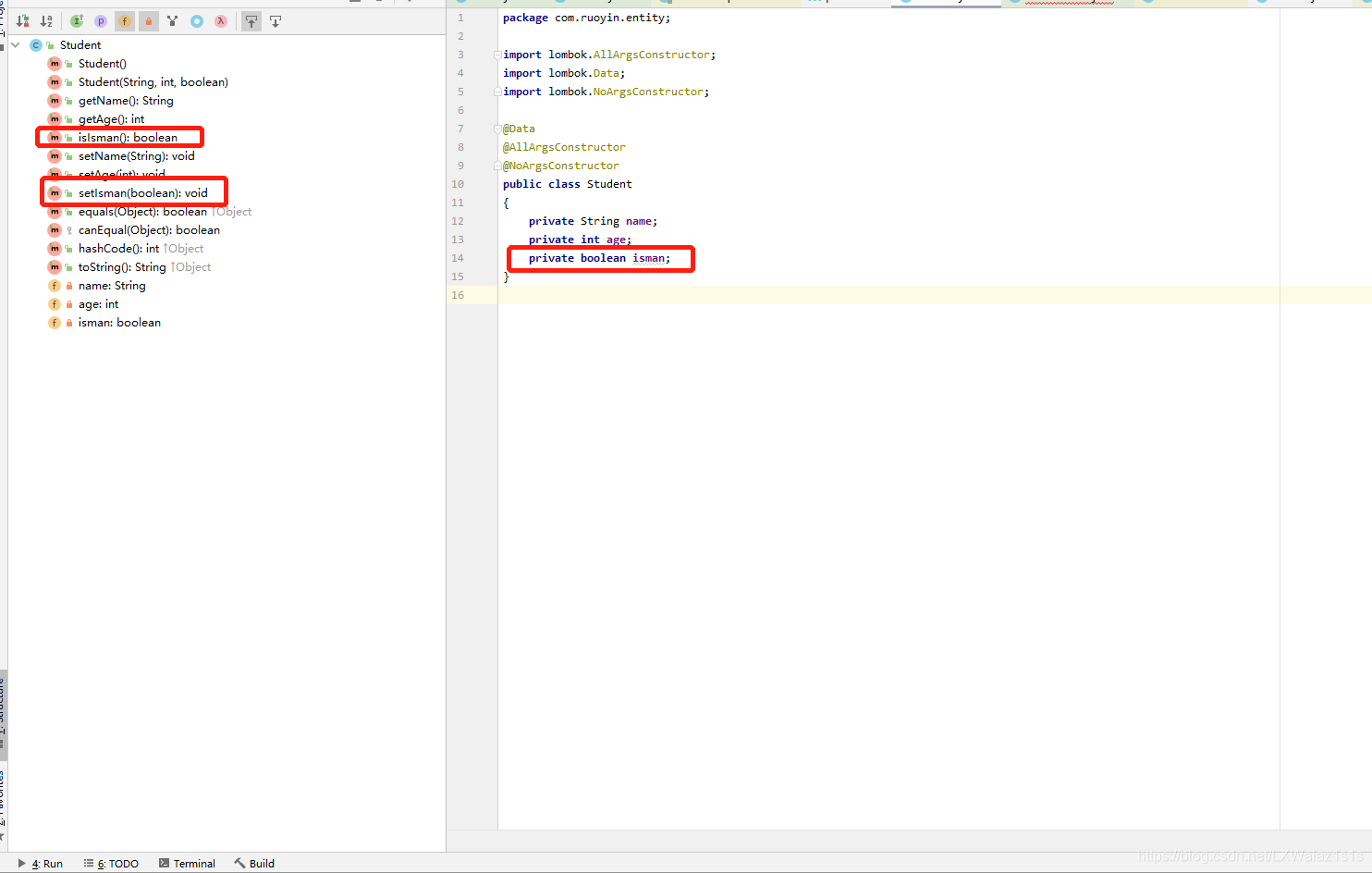1372x873 pixels.
Task: Click field icon next to age: int
Action: tap(55, 304)
